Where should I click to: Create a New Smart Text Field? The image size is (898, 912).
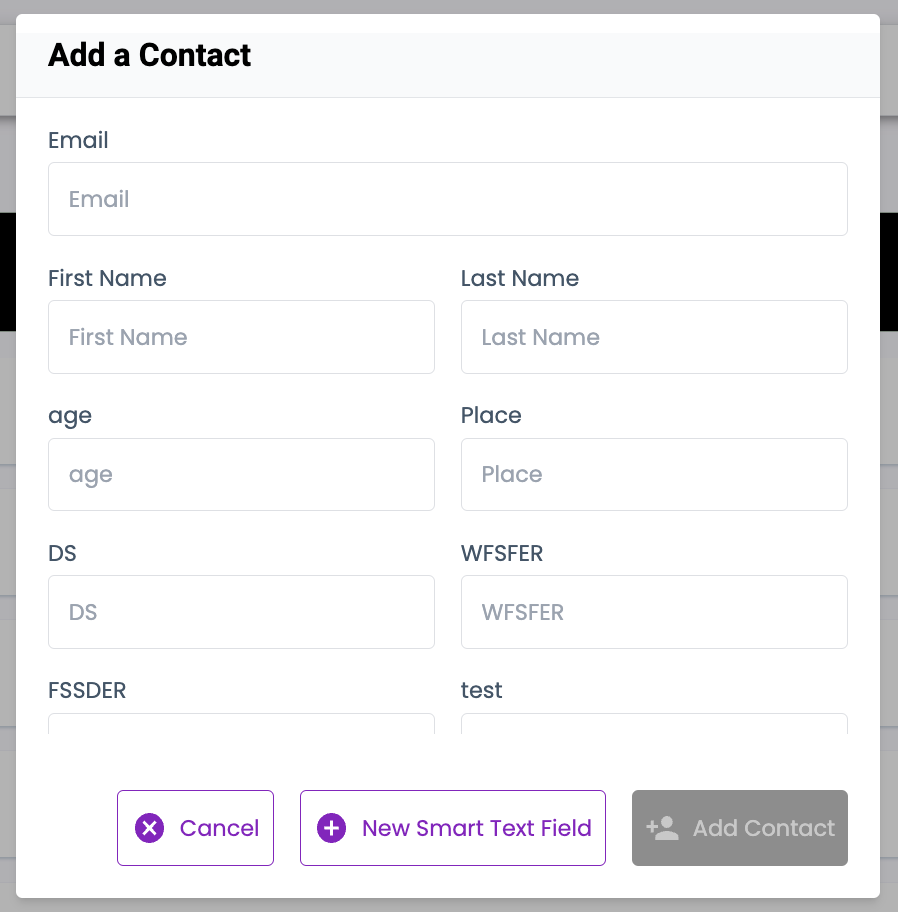[x=453, y=828]
